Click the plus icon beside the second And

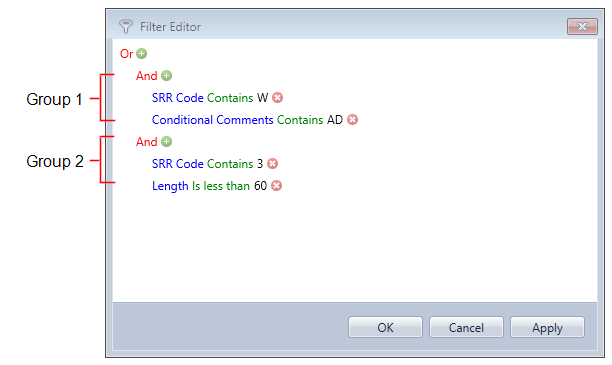(167, 142)
